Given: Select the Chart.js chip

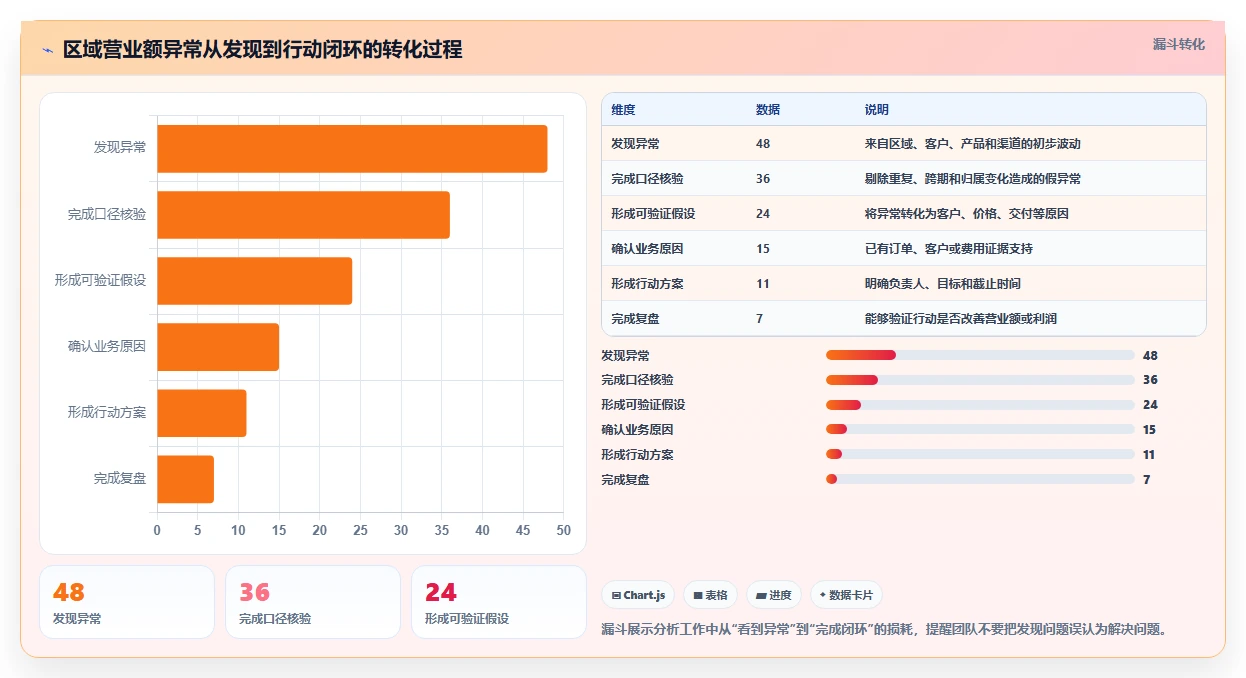Looking at the screenshot, I should pos(638,595).
